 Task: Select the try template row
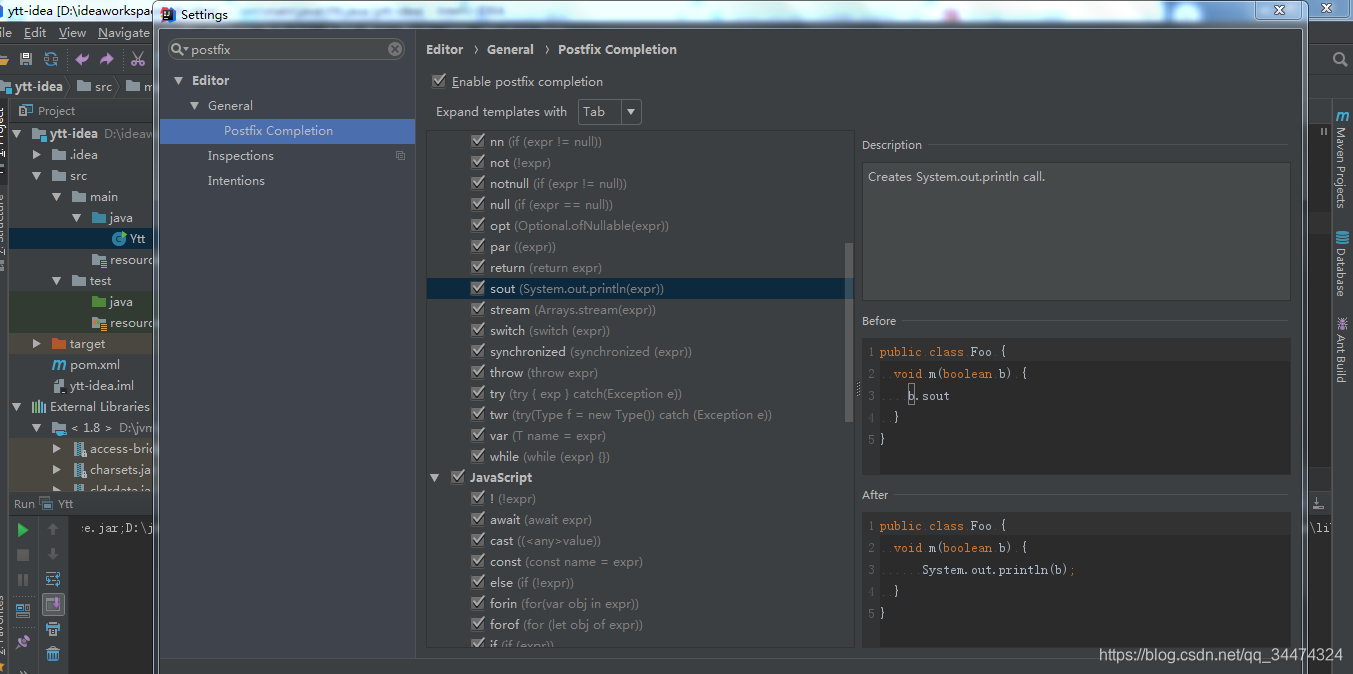(x=640, y=393)
